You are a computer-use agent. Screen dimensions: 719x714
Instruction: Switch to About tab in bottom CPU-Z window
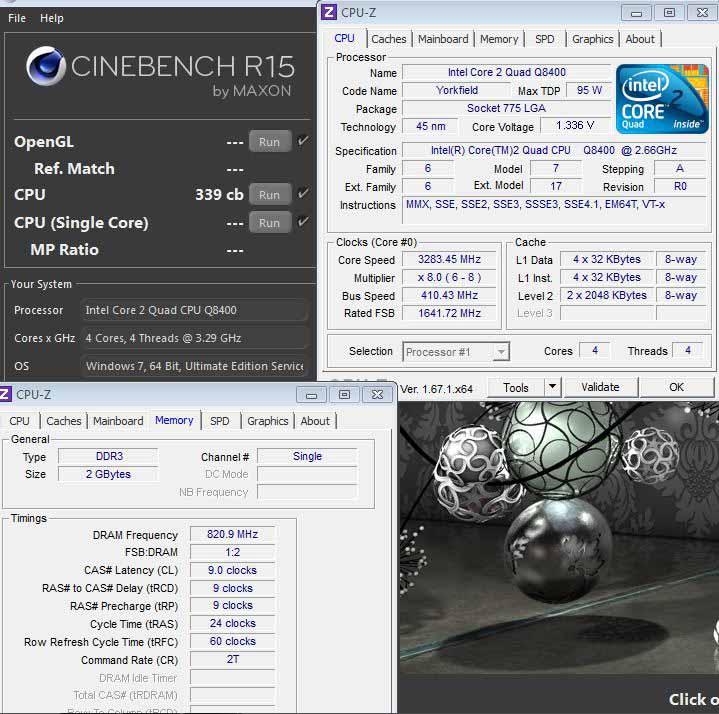coord(315,421)
